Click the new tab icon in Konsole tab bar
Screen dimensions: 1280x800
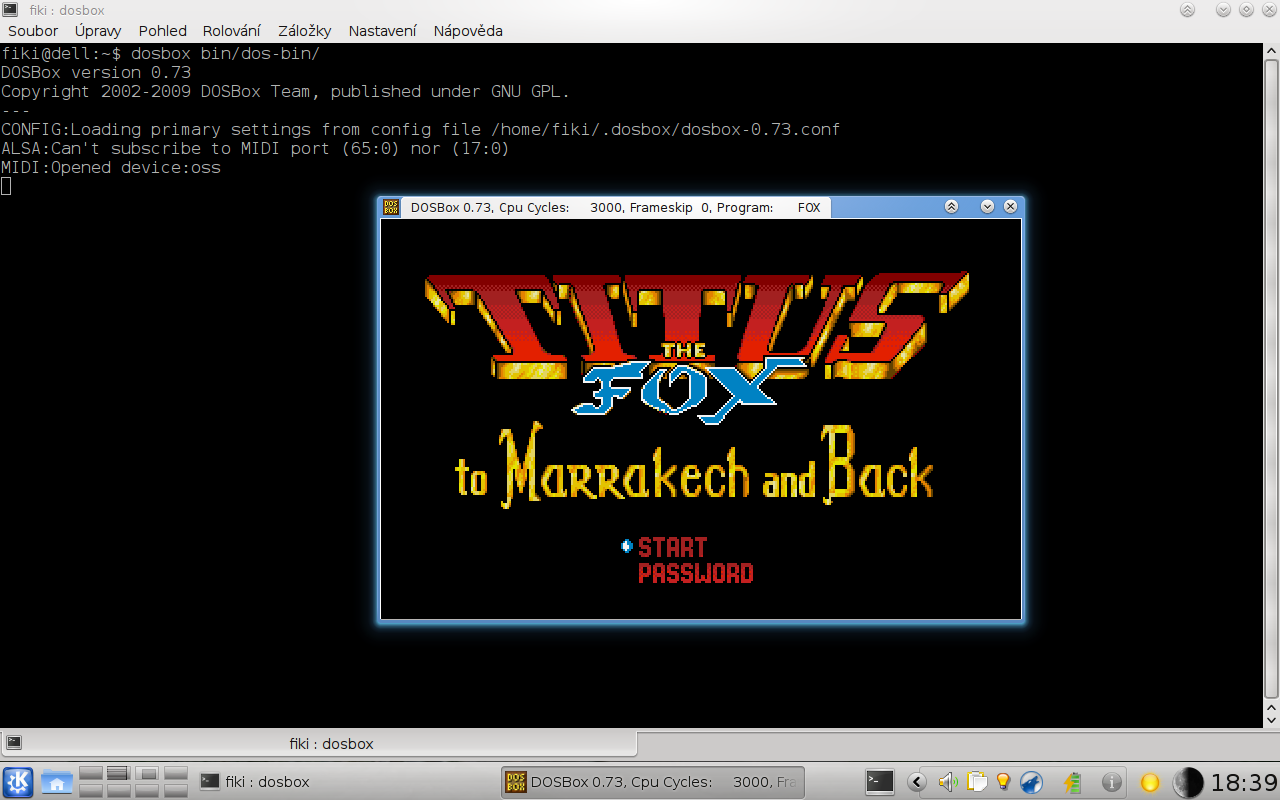tap(14, 743)
